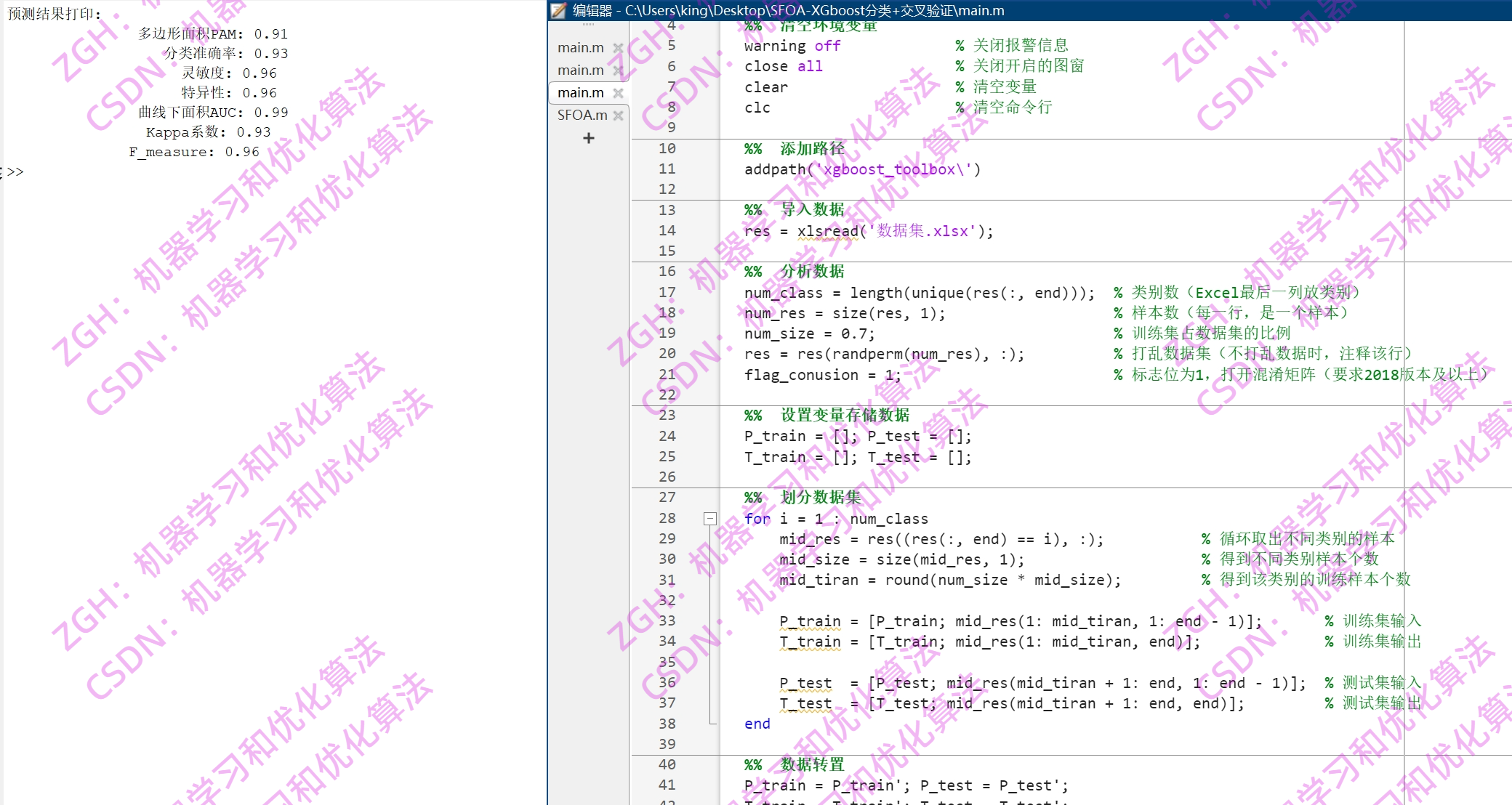Click the end keyword on line 38
Image resolution: width=1512 pixels, height=805 pixels.
(x=756, y=724)
